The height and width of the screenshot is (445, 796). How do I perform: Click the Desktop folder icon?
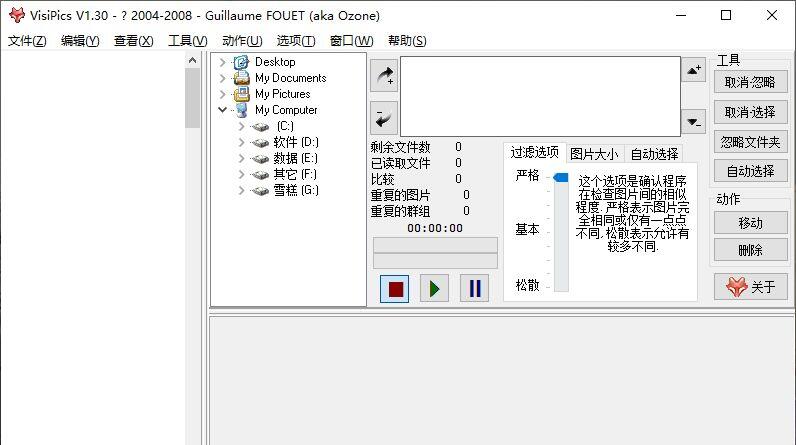[242, 62]
